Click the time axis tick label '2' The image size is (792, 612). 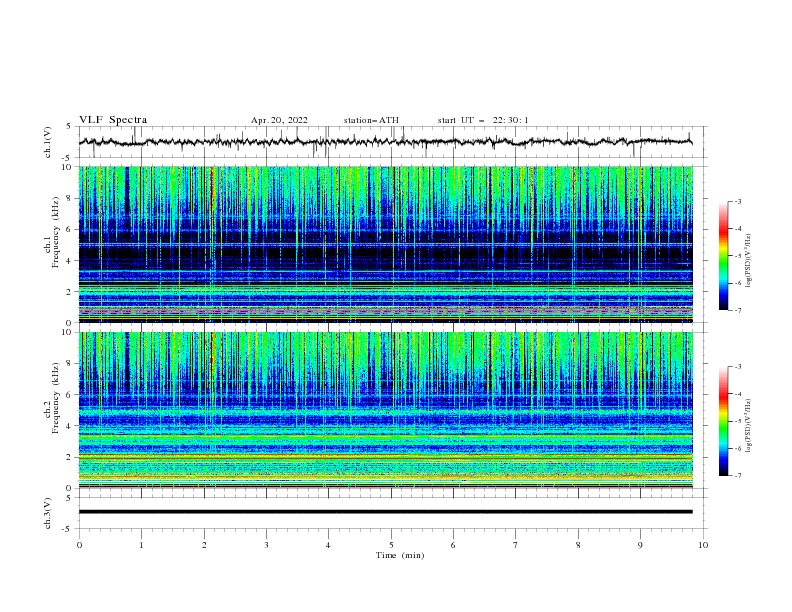point(204,545)
